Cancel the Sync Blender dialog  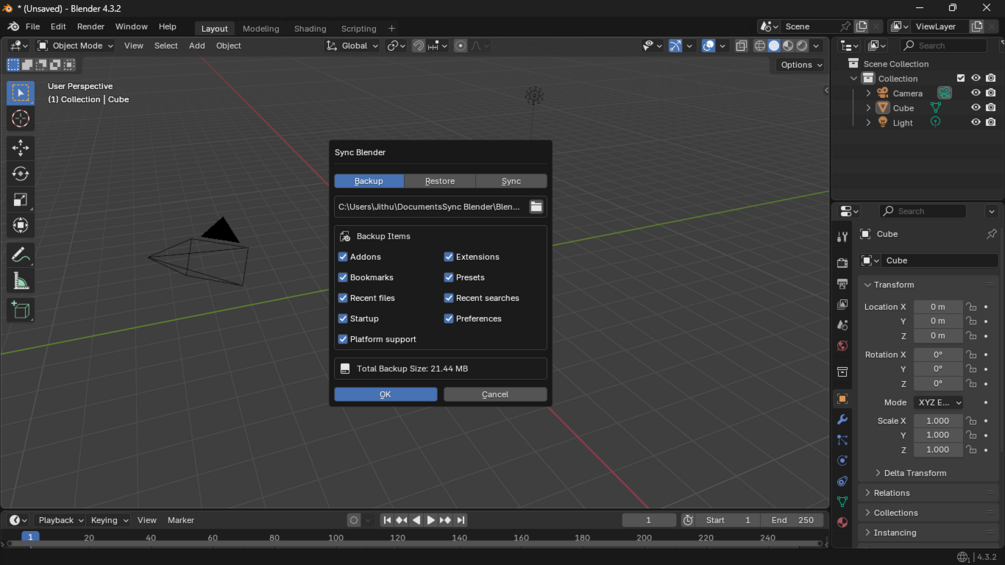tap(495, 395)
